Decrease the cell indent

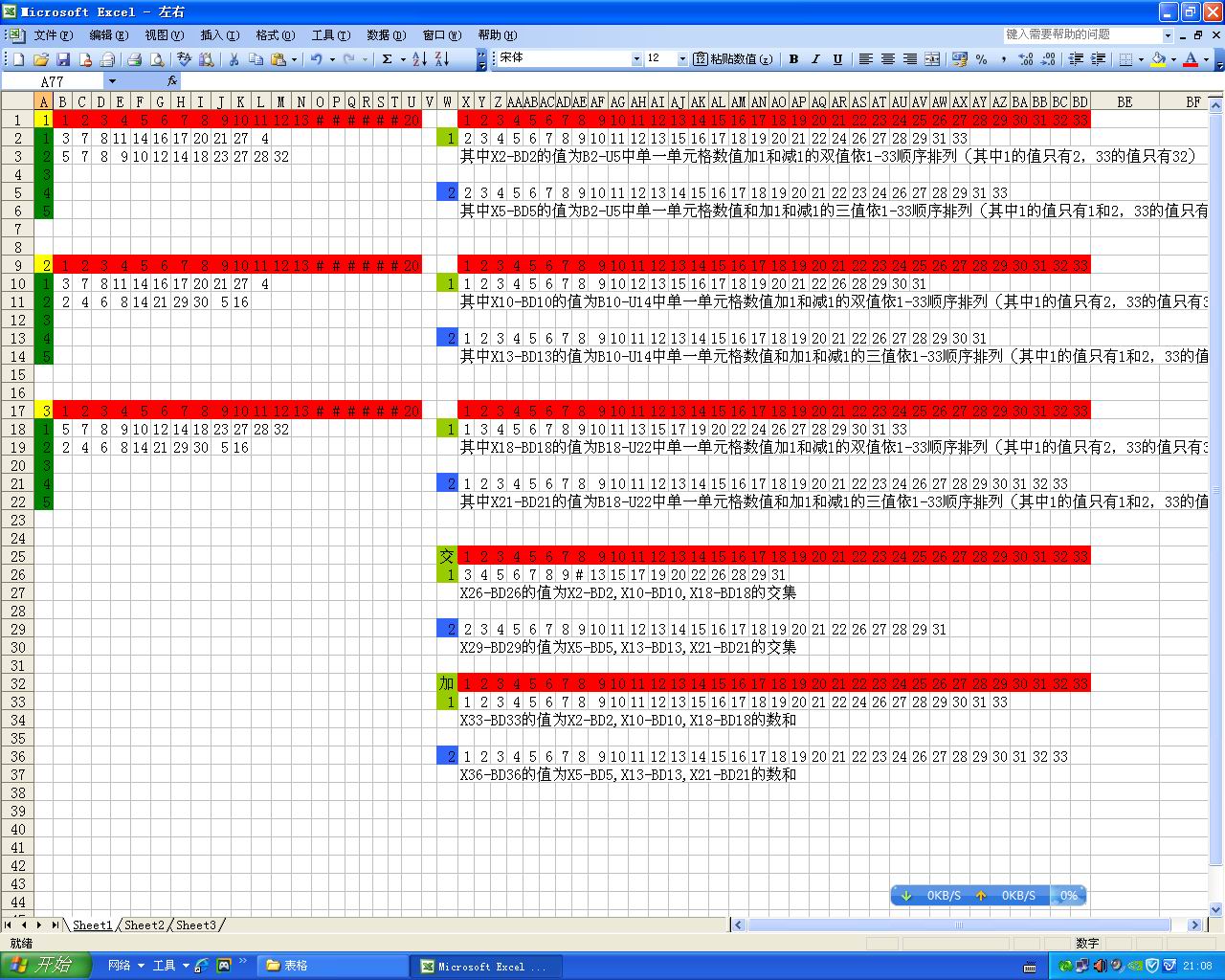point(1076,59)
